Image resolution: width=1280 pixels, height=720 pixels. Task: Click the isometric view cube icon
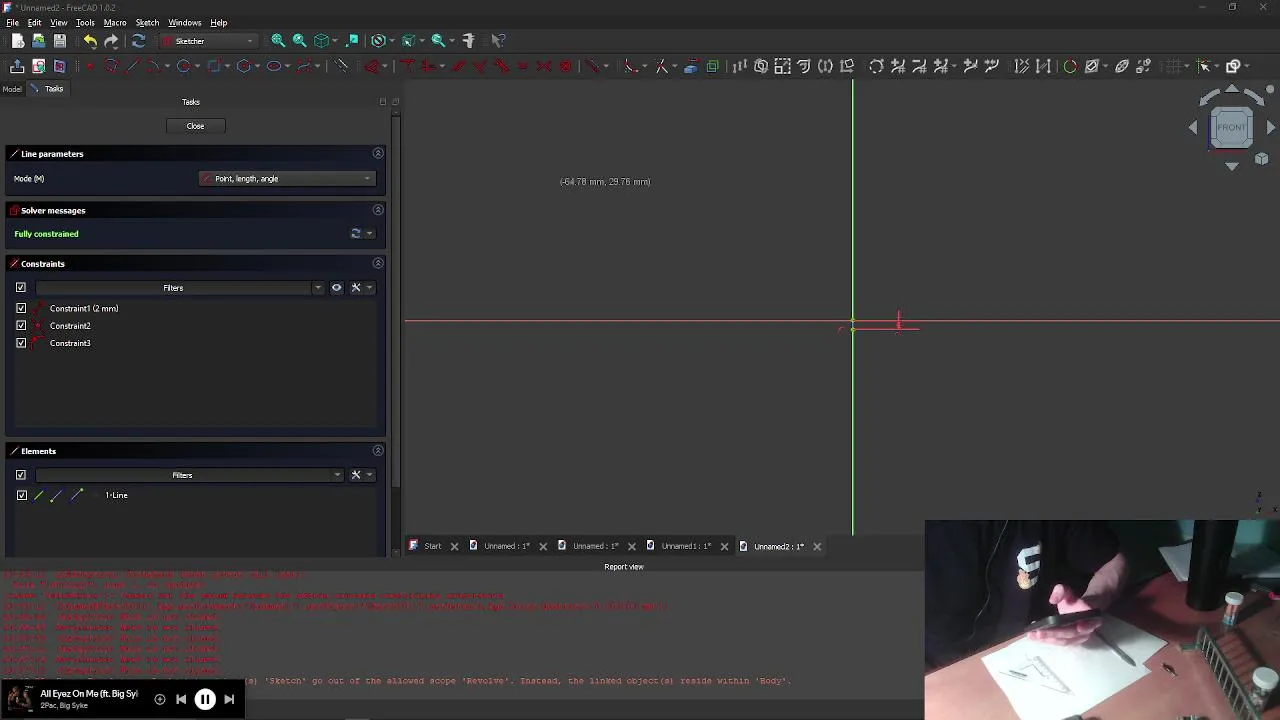pos(321,41)
